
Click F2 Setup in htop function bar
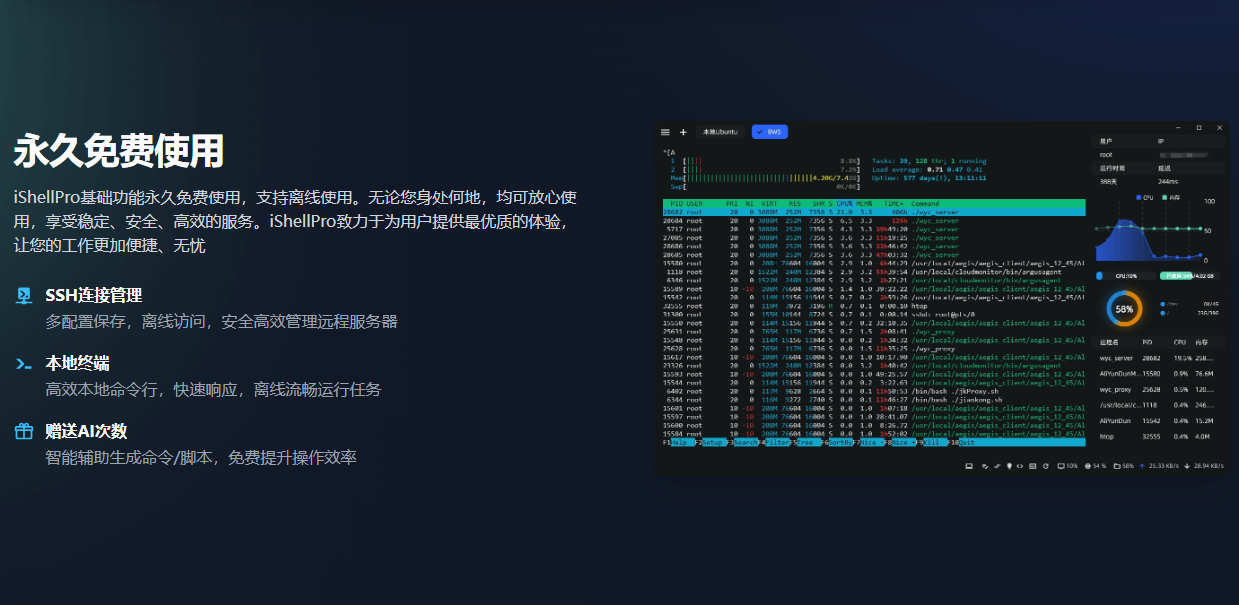click(x=710, y=442)
